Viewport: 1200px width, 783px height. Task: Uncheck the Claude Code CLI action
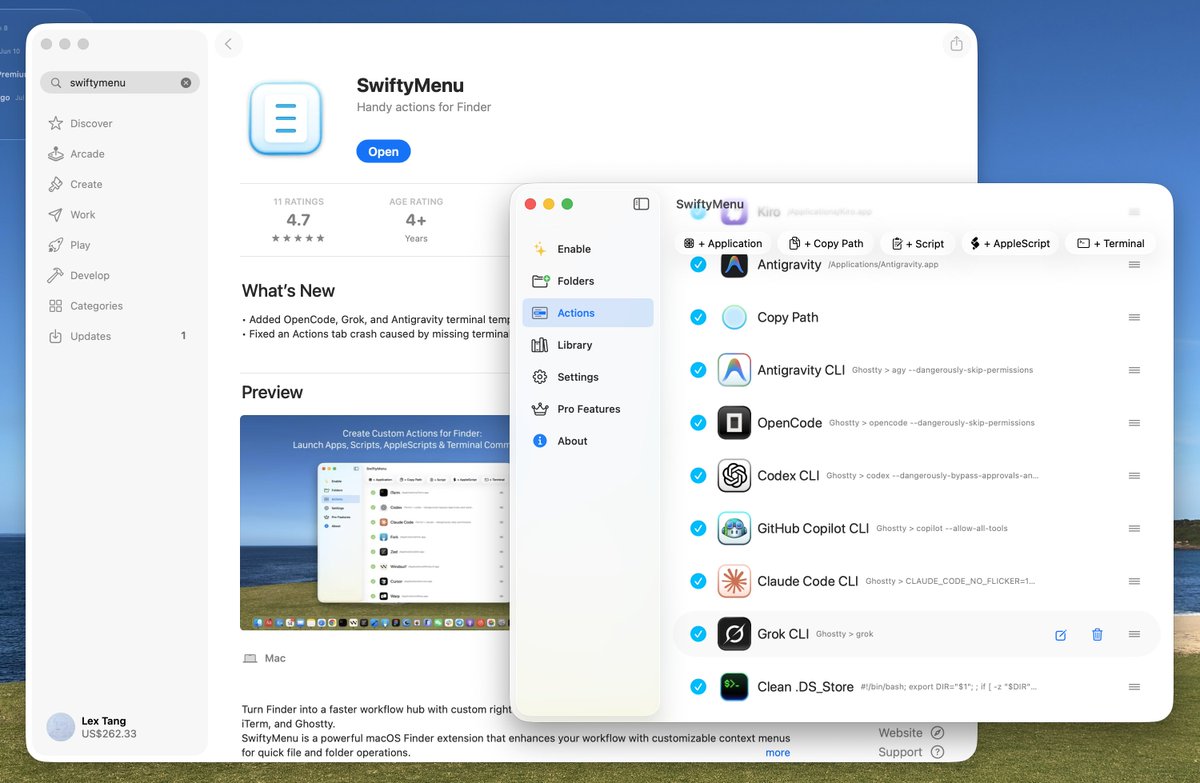(x=698, y=581)
